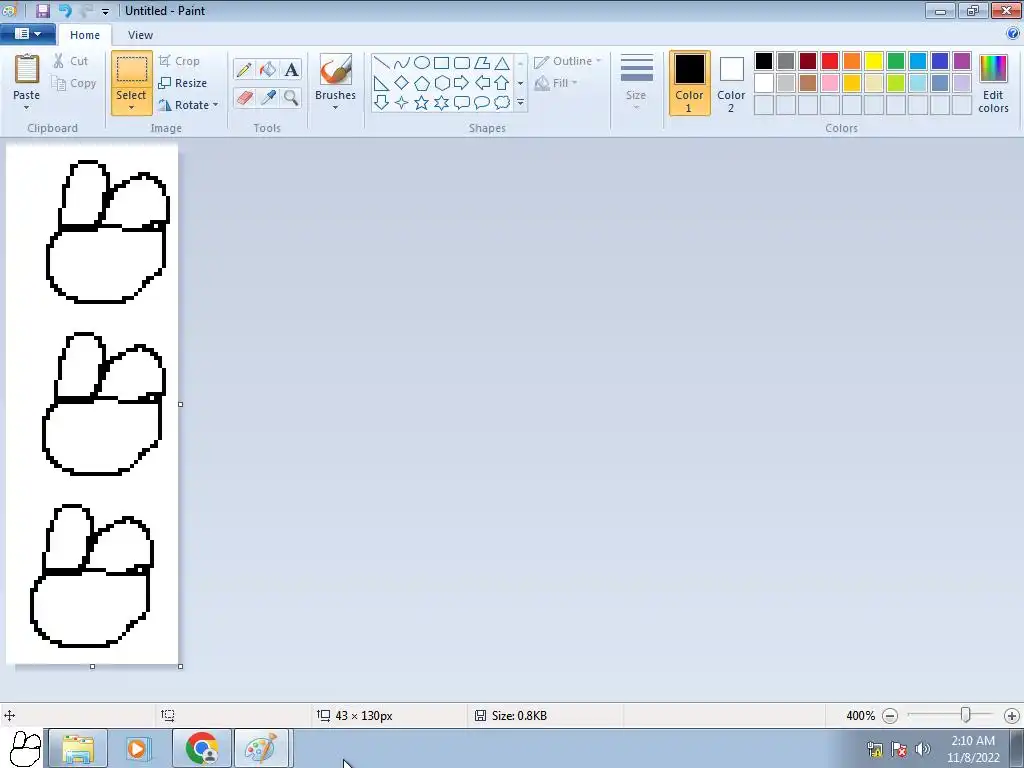
Task: Click the Save icon in title bar
Action: [43, 10]
